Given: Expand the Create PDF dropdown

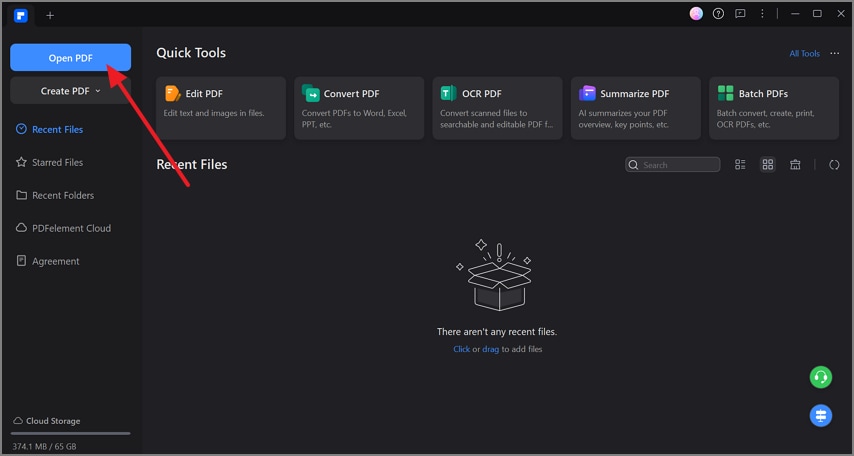Looking at the screenshot, I should [70, 91].
